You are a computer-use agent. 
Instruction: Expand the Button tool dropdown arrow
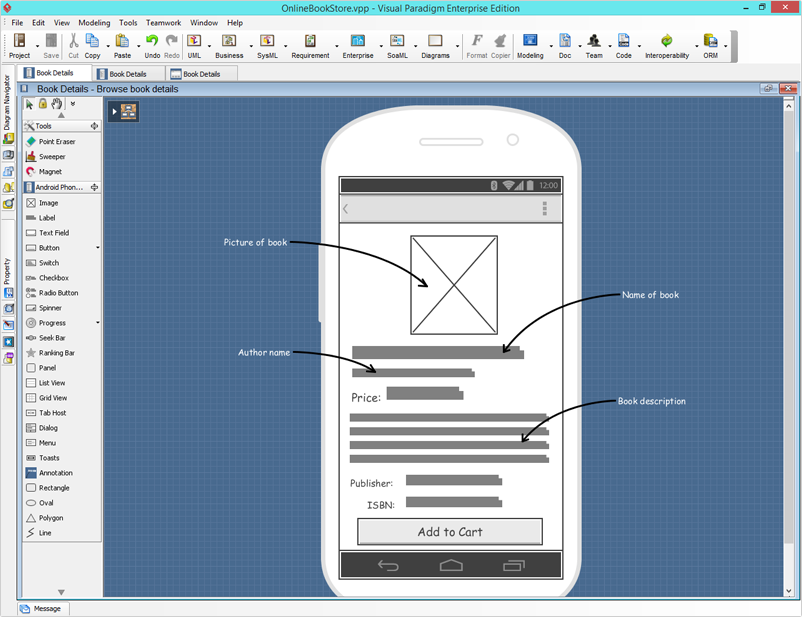click(x=96, y=247)
